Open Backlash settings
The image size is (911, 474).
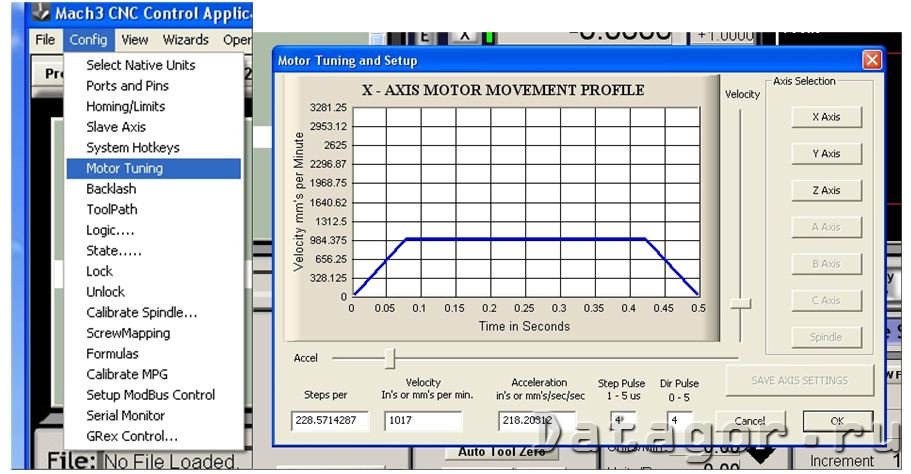(153, 189)
